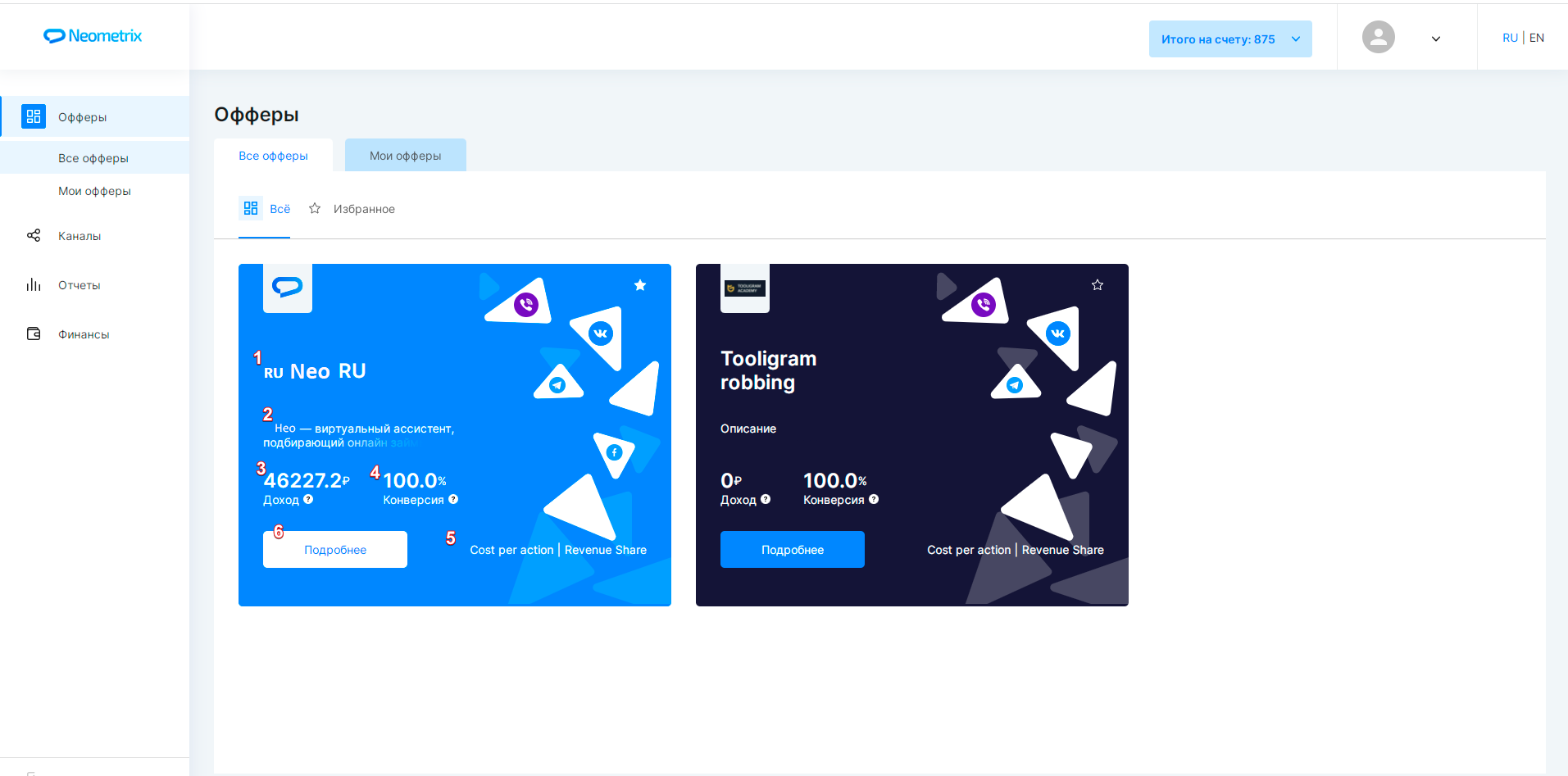Click the Tooligram Academy offer thumbnail
This screenshot has height=776, width=1568.
pyautogui.click(x=744, y=288)
